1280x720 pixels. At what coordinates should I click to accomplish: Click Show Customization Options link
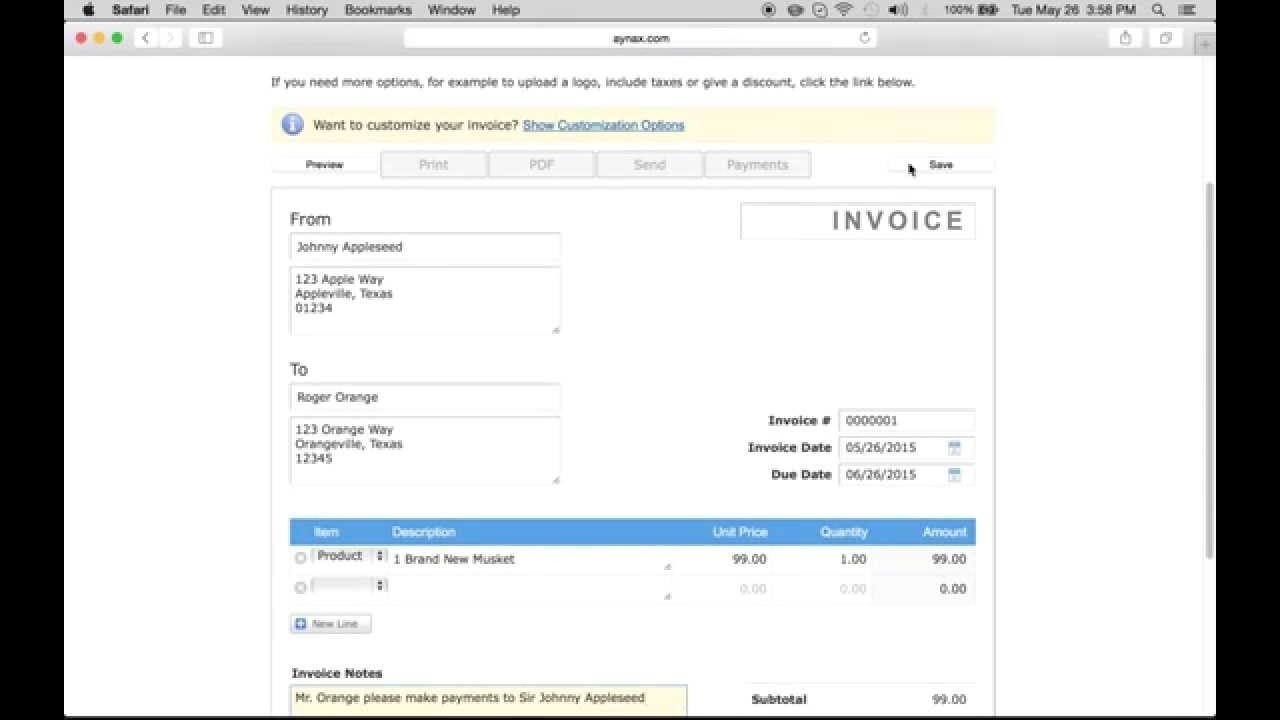[x=603, y=125]
